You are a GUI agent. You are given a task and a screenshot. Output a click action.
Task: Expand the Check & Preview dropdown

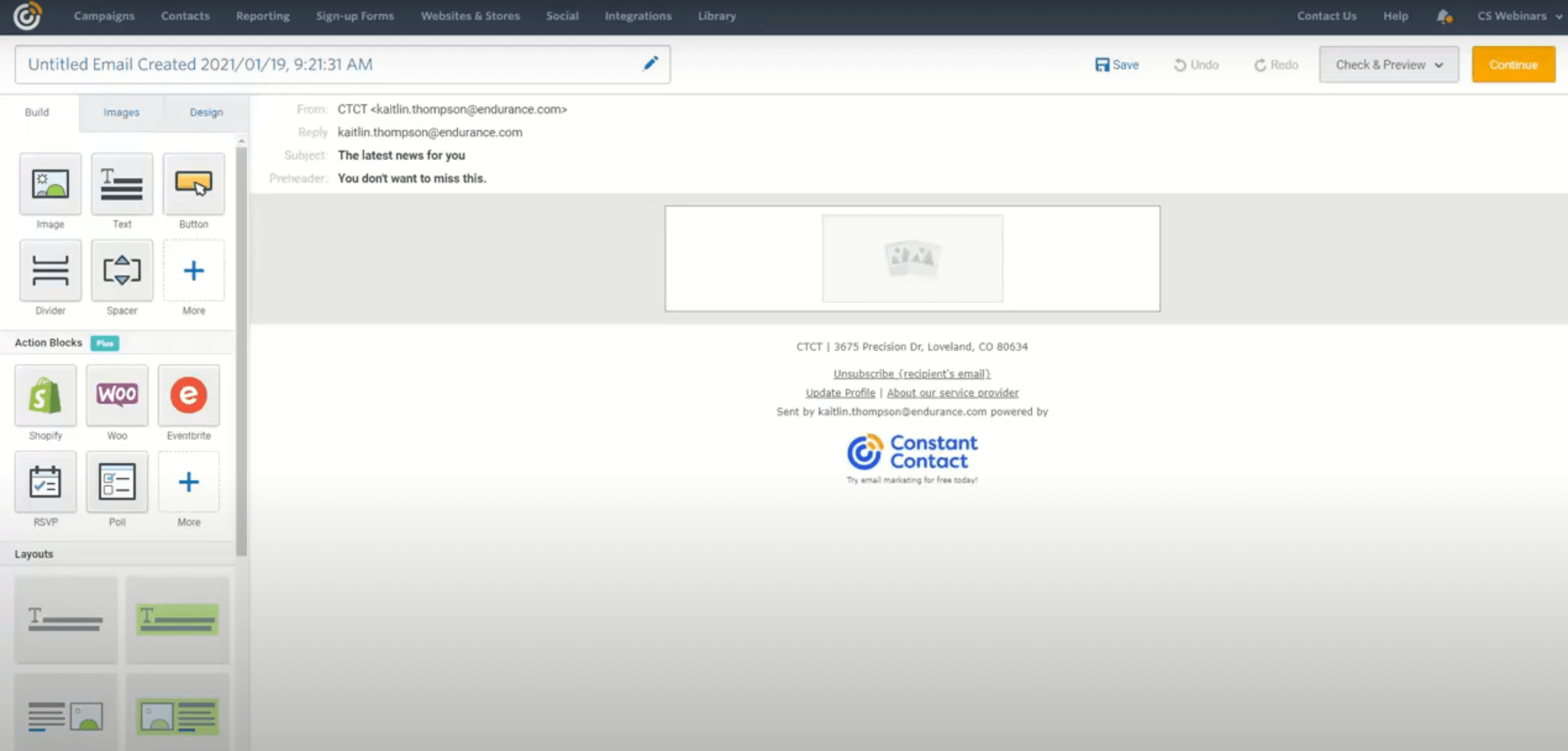click(x=1389, y=65)
